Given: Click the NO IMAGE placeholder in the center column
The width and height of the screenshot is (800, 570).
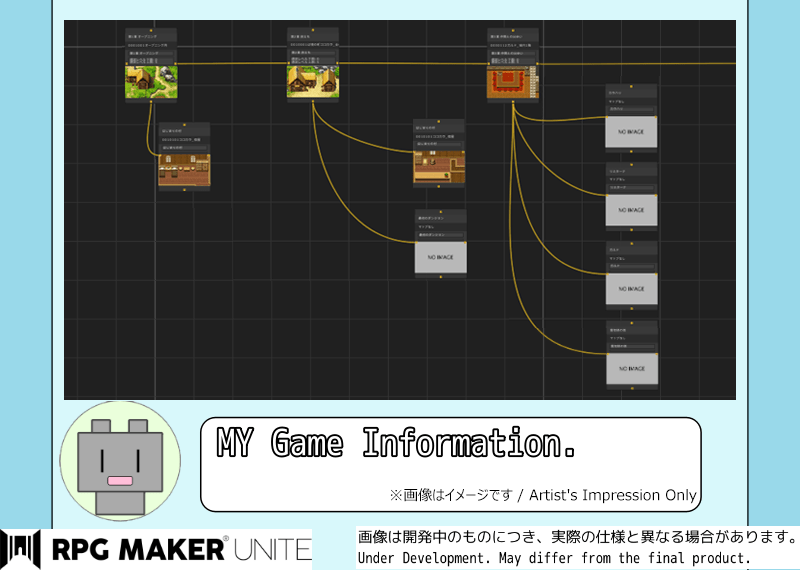Looking at the screenshot, I should pos(440,257).
